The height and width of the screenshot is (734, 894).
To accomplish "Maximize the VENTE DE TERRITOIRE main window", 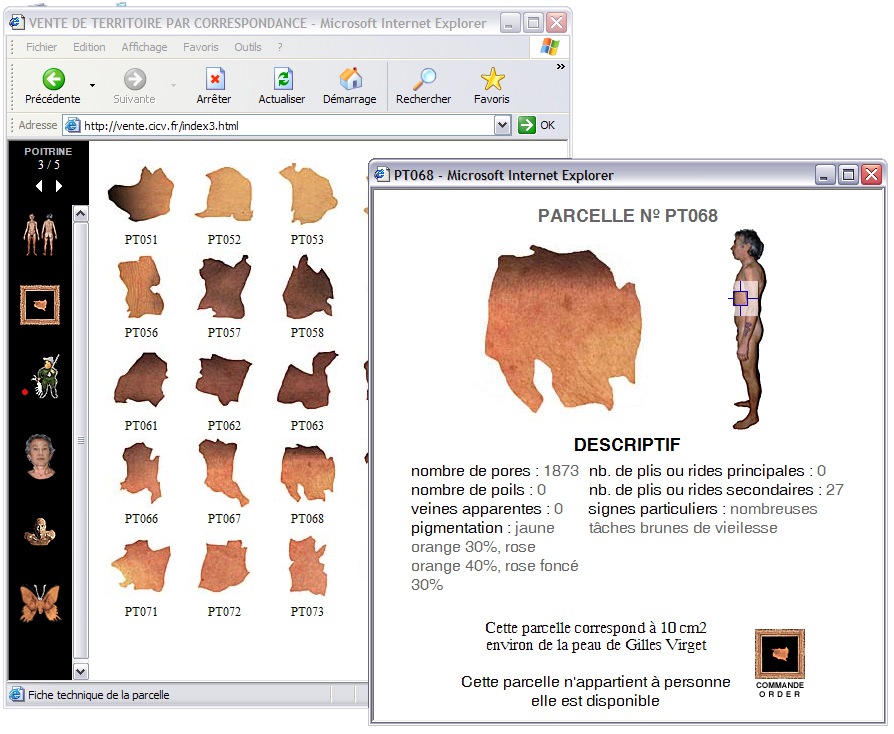I will click(533, 23).
